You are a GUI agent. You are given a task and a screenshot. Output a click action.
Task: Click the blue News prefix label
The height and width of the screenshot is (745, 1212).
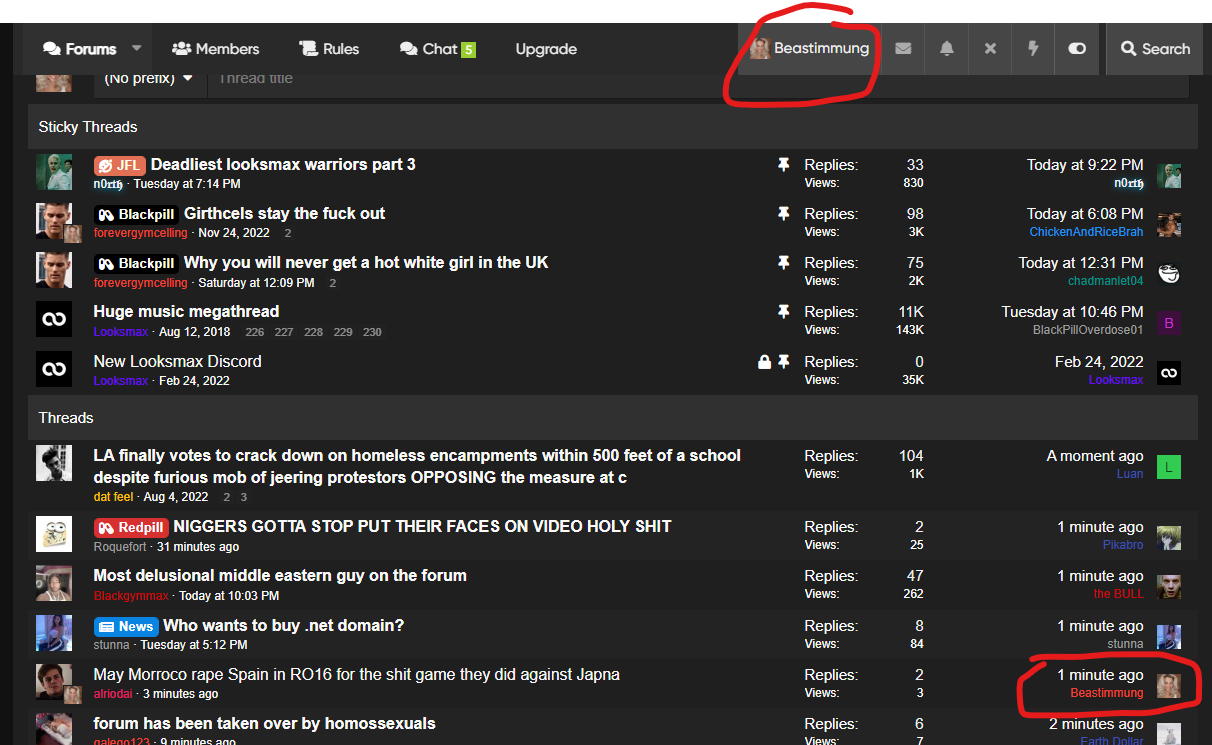[126, 626]
